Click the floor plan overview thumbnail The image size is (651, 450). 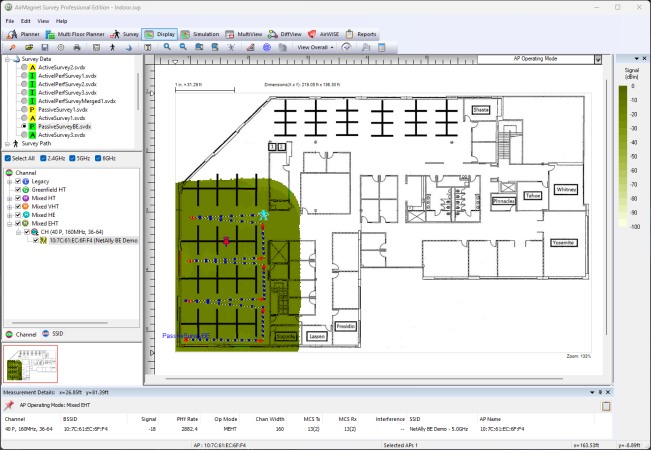point(30,364)
